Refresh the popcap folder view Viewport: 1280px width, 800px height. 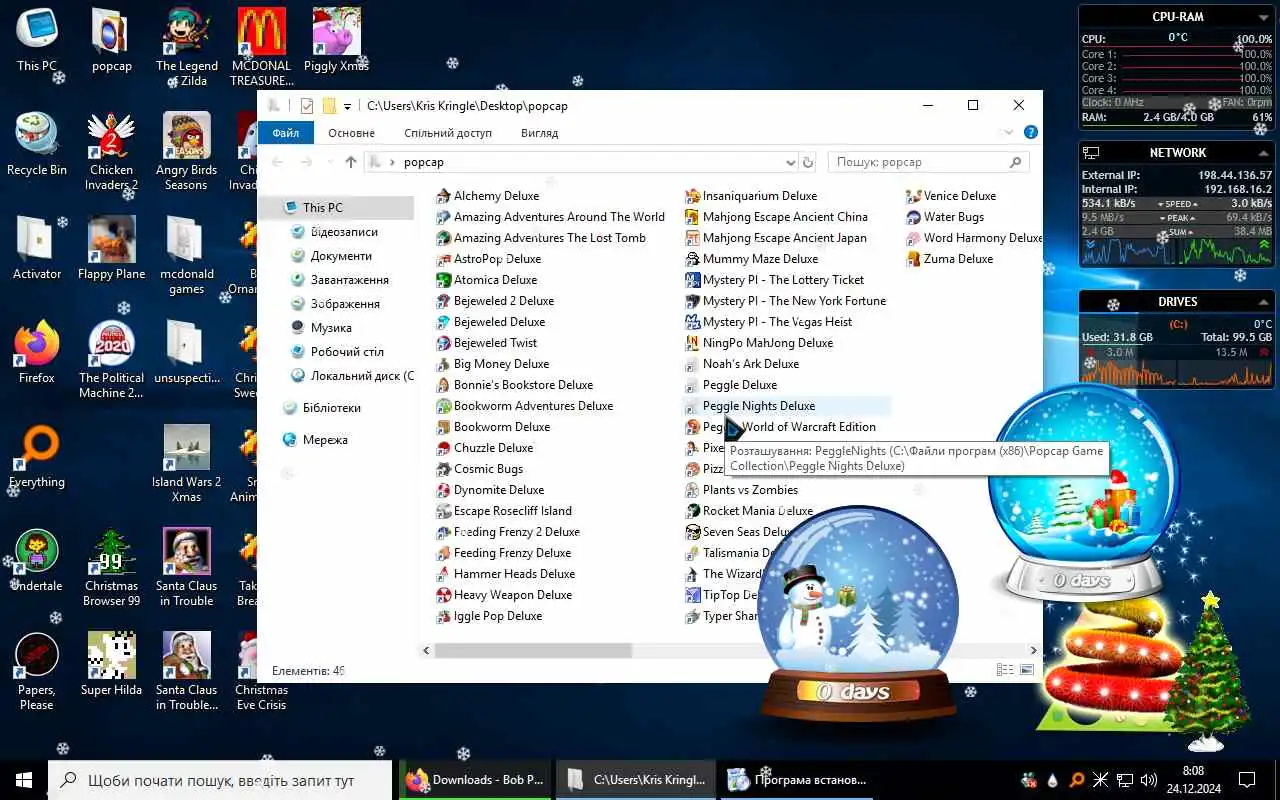(808, 162)
